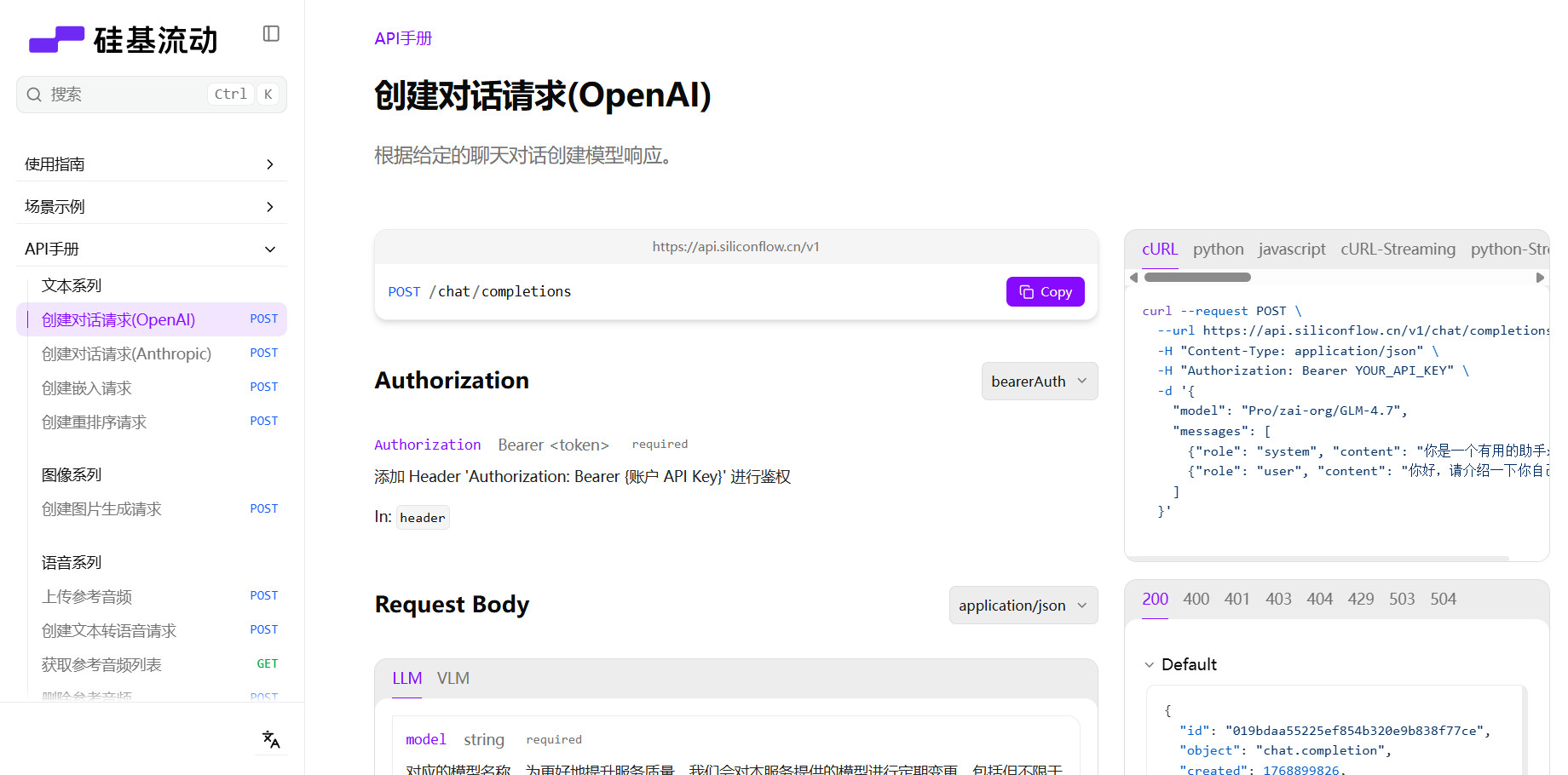This screenshot has height=775, width=1568.
Task: Open 上传参考音频 page
Action: coord(152,596)
